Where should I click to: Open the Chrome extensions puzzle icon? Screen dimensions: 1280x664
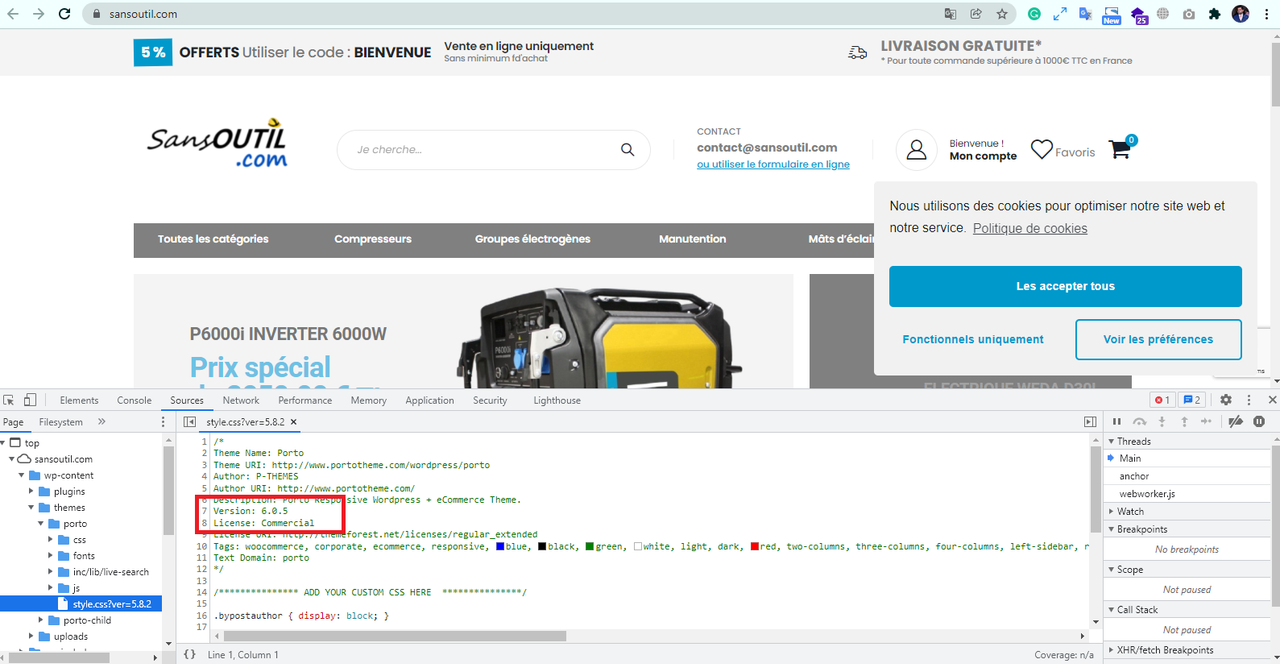1214,14
